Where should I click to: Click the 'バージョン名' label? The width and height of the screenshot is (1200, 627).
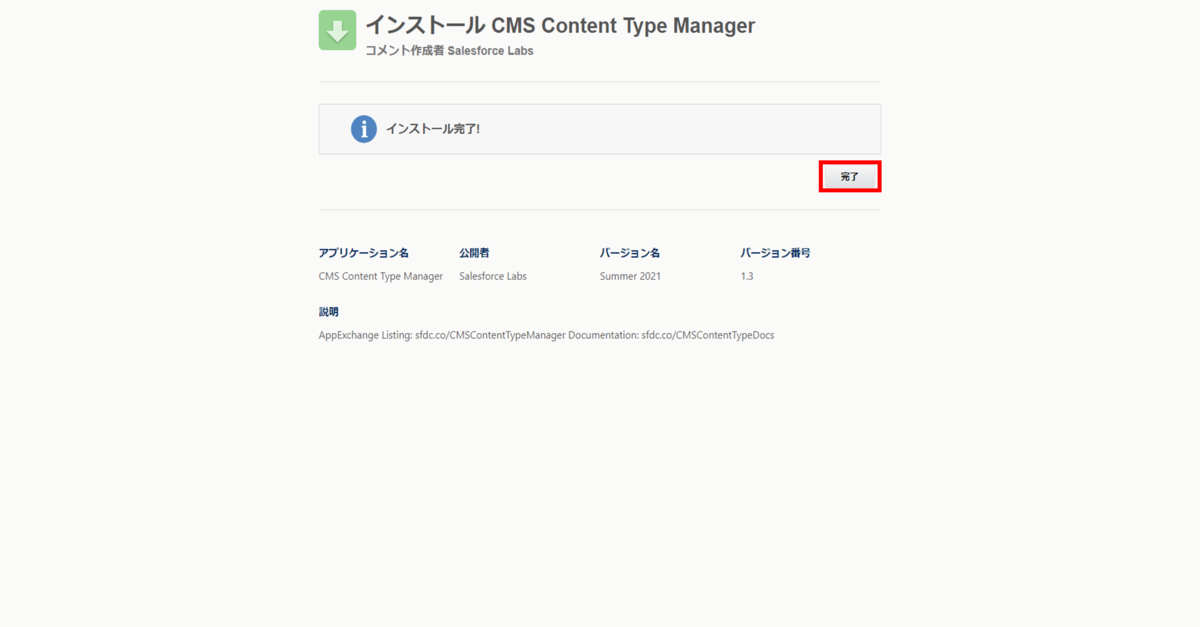click(630, 253)
